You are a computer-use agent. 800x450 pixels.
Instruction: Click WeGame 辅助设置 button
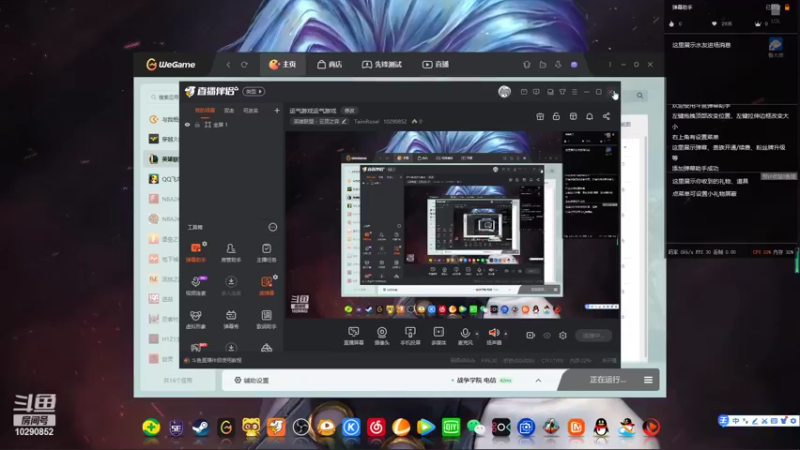(252, 380)
